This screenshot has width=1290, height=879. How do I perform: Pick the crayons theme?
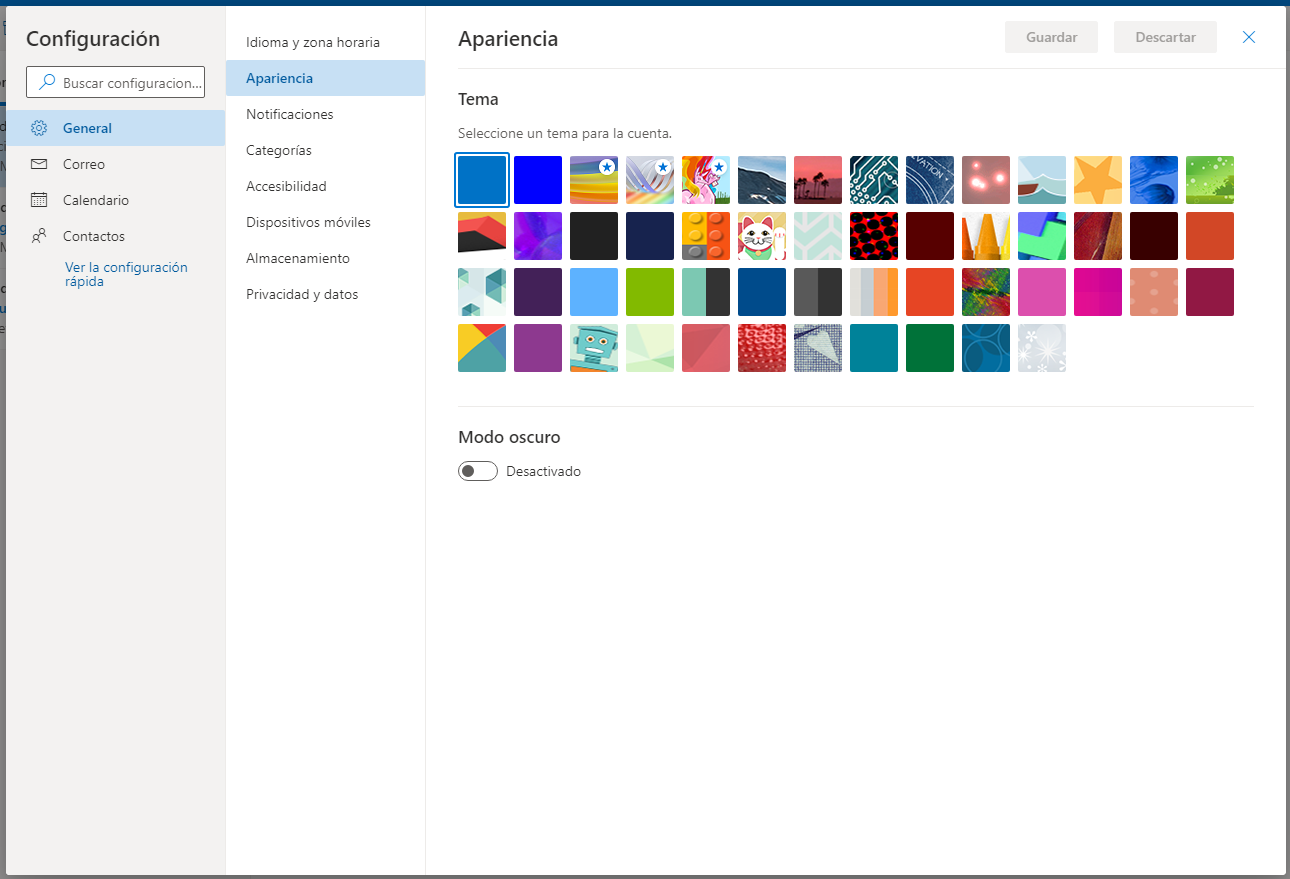pos(986,236)
